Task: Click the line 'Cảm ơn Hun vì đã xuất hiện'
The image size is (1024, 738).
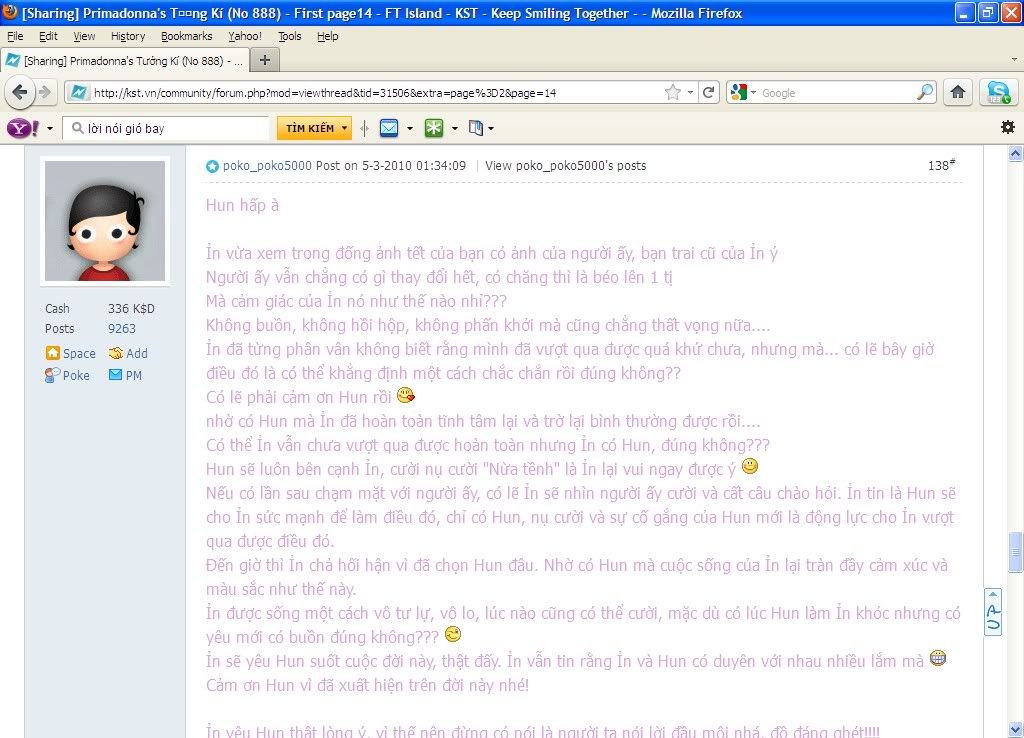Action: coord(367,684)
